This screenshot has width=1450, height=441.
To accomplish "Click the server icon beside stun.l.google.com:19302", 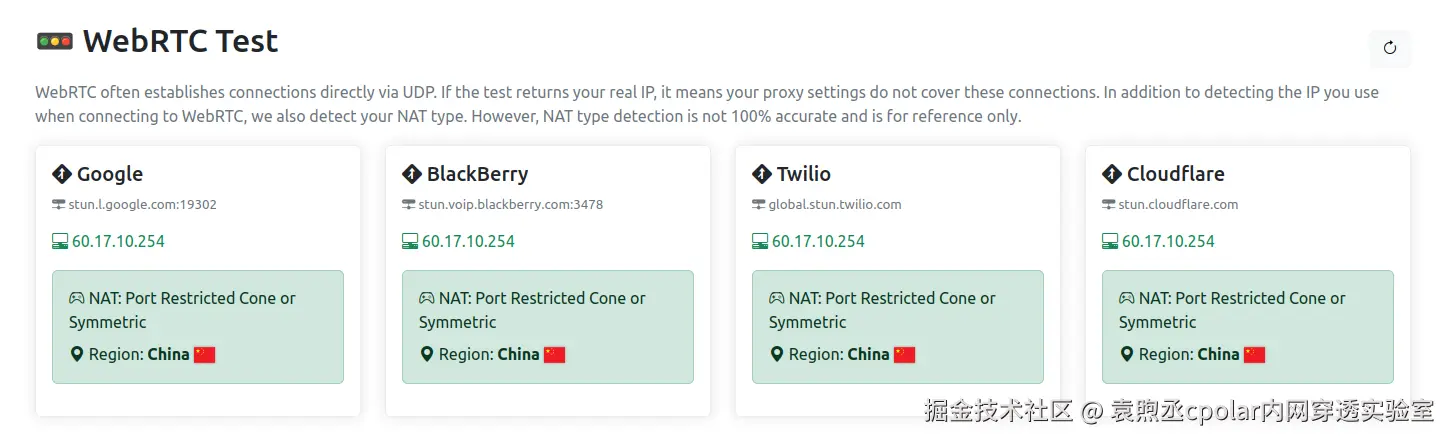I will pos(58,205).
